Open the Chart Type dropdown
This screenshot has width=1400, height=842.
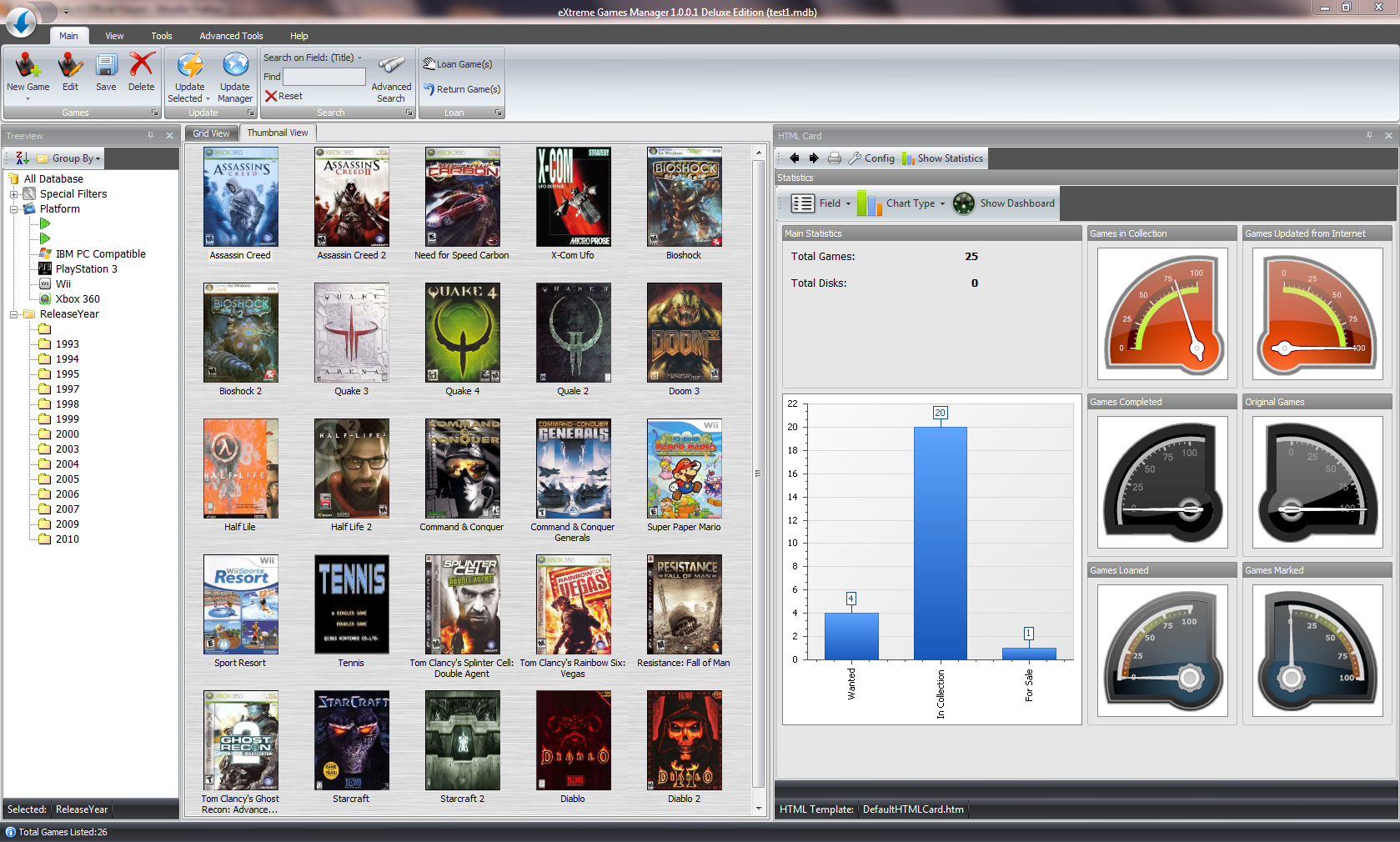coord(901,203)
